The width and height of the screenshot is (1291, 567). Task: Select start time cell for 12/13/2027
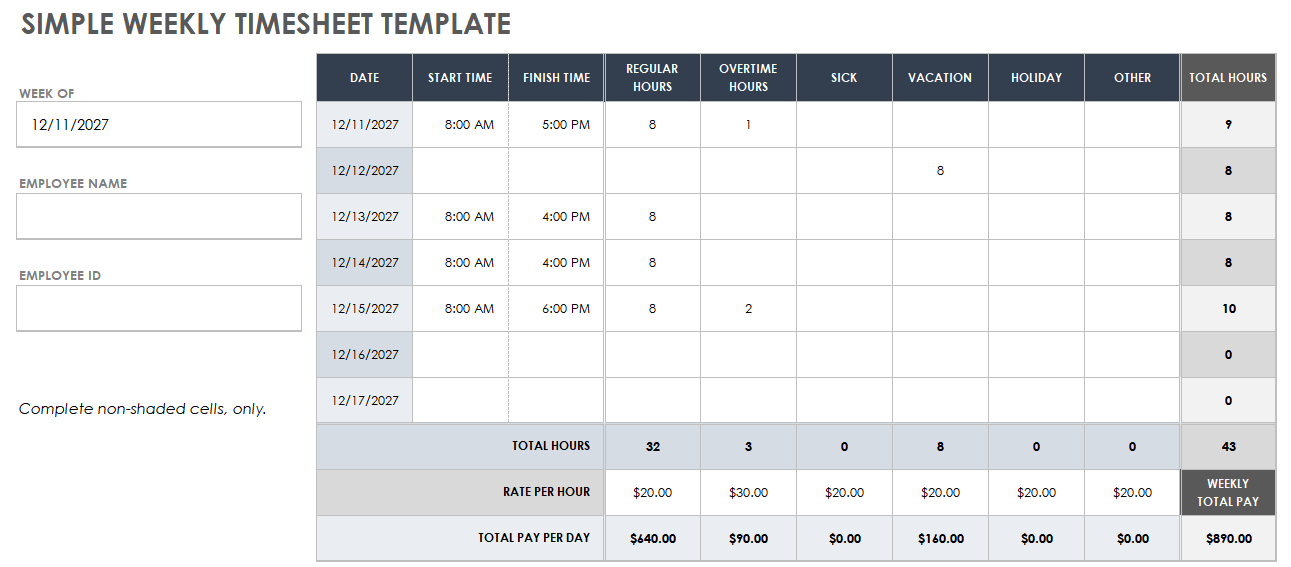point(460,217)
